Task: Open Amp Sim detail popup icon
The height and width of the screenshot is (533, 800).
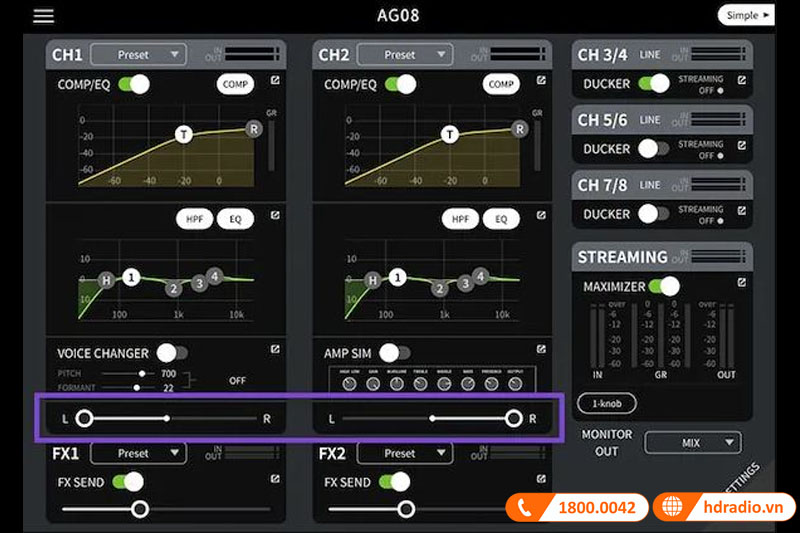Action: [x=541, y=349]
